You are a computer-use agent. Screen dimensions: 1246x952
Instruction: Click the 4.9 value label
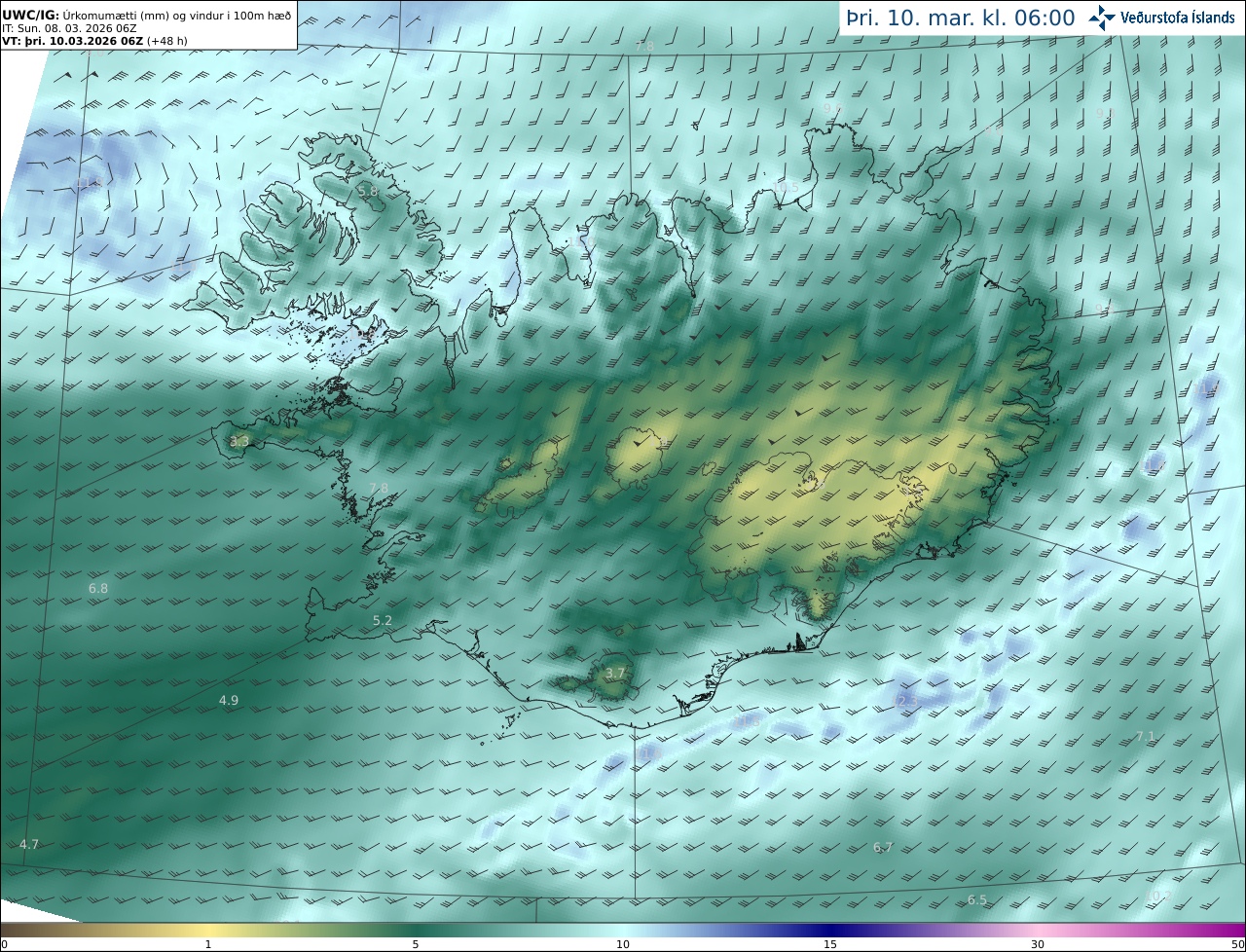click(x=229, y=700)
